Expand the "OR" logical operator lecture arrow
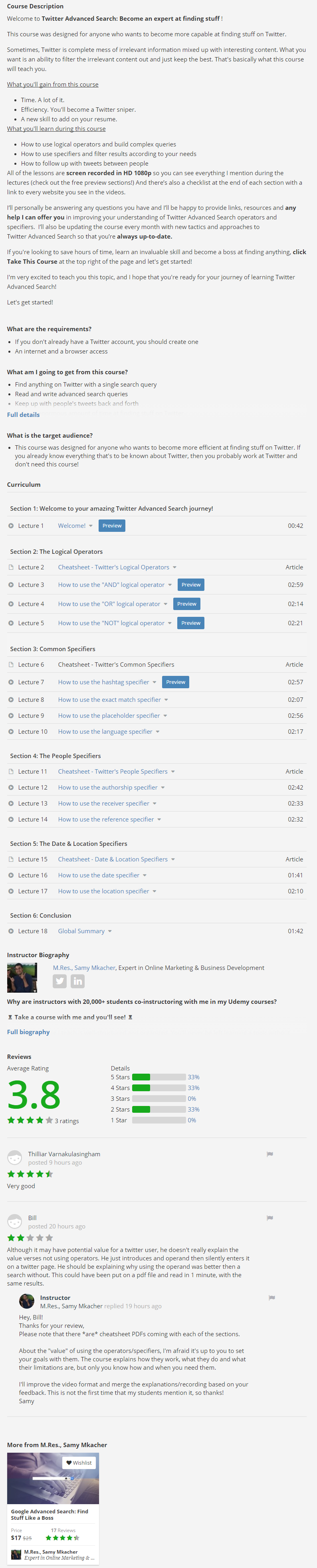This screenshot has height=1568, width=317. 165,604
